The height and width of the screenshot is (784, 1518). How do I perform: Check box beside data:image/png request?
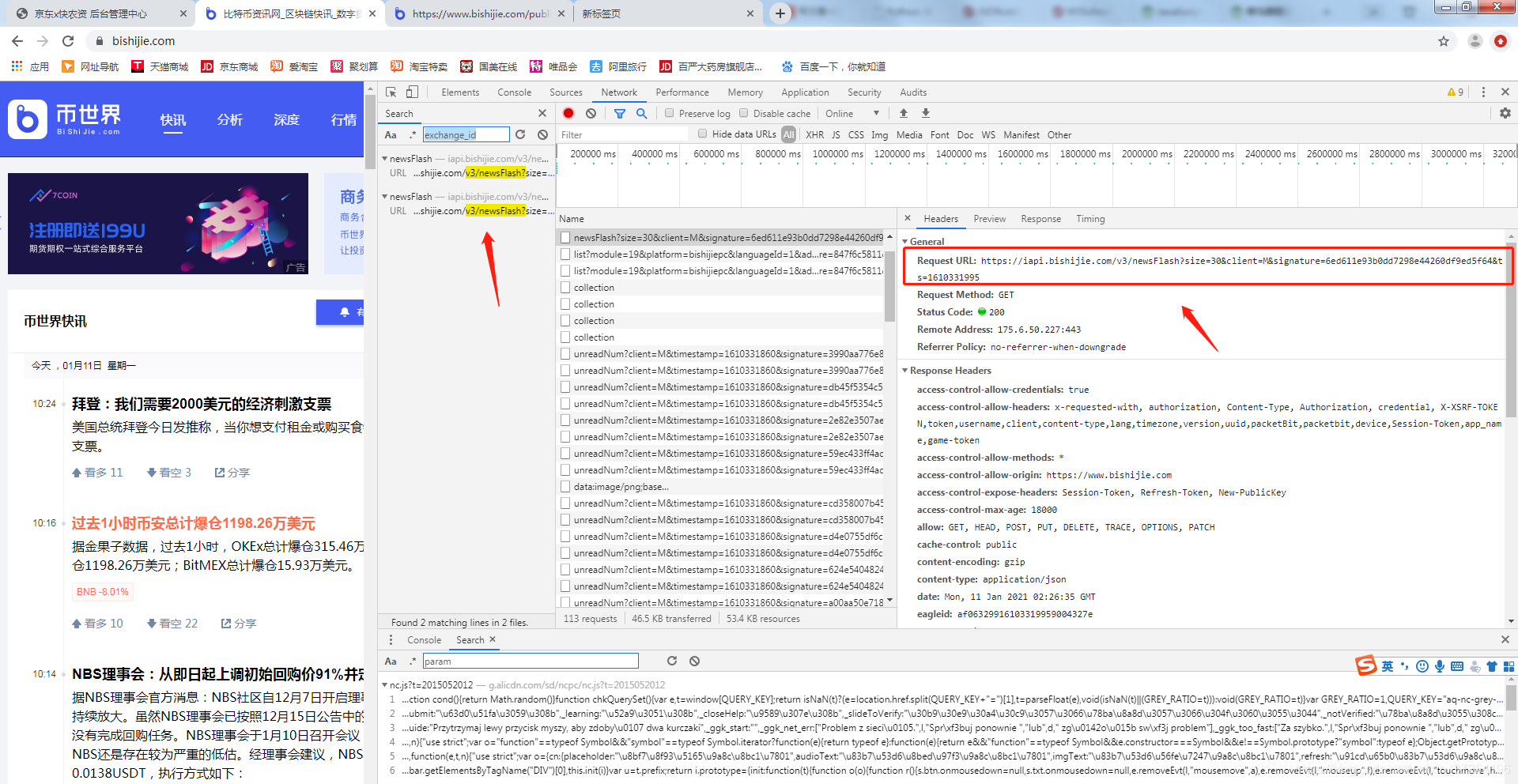565,486
